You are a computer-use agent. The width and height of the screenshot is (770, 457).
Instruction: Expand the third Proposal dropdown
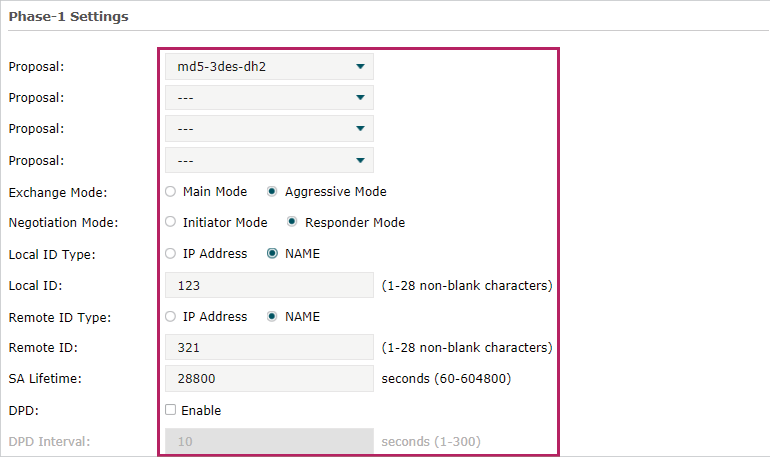(x=269, y=129)
